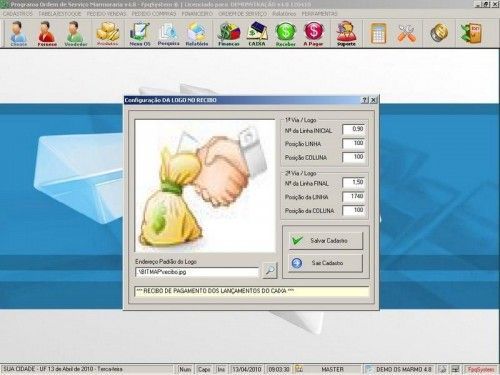The height and width of the screenshot is (375, 500).
Task: Open the Relatórios menu
Action: coord(284,14)
